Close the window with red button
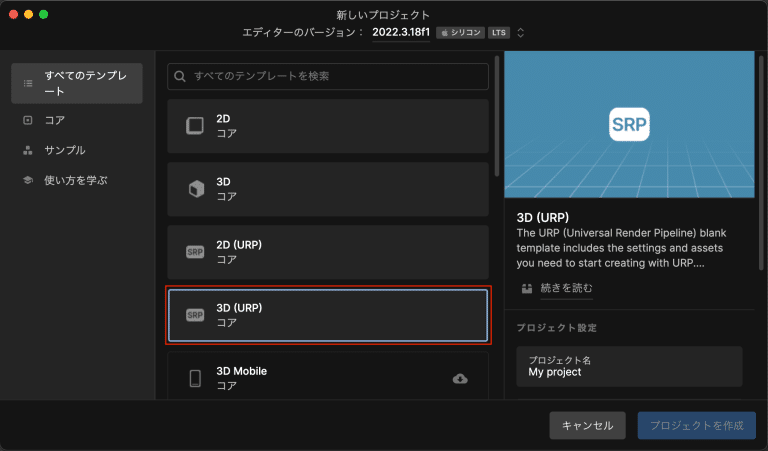The width and height of the screenshot is (768, 451). pyautogui.click(x=14, y=14)
